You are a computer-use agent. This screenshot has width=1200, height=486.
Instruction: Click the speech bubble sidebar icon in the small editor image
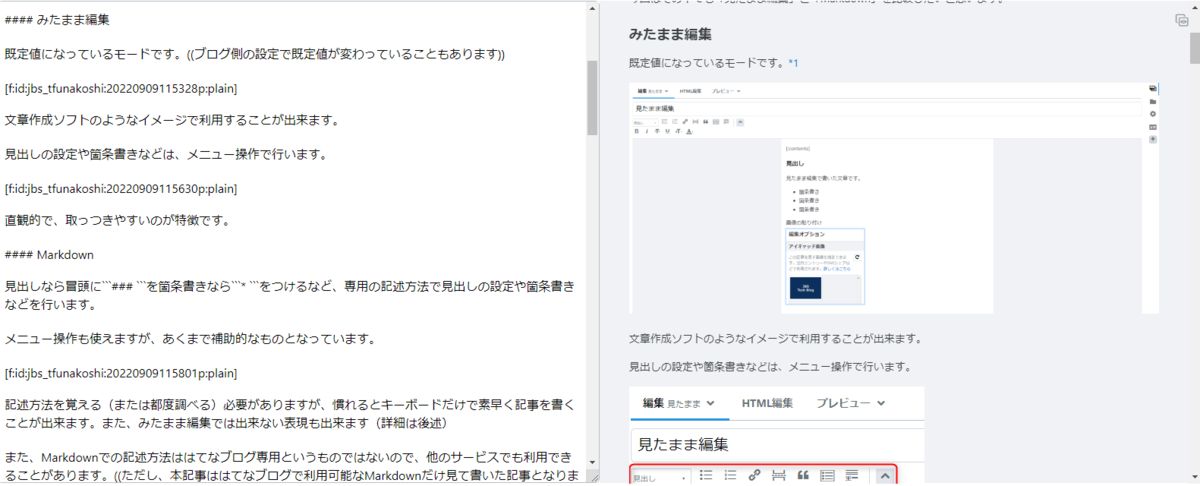point(1153,88)
